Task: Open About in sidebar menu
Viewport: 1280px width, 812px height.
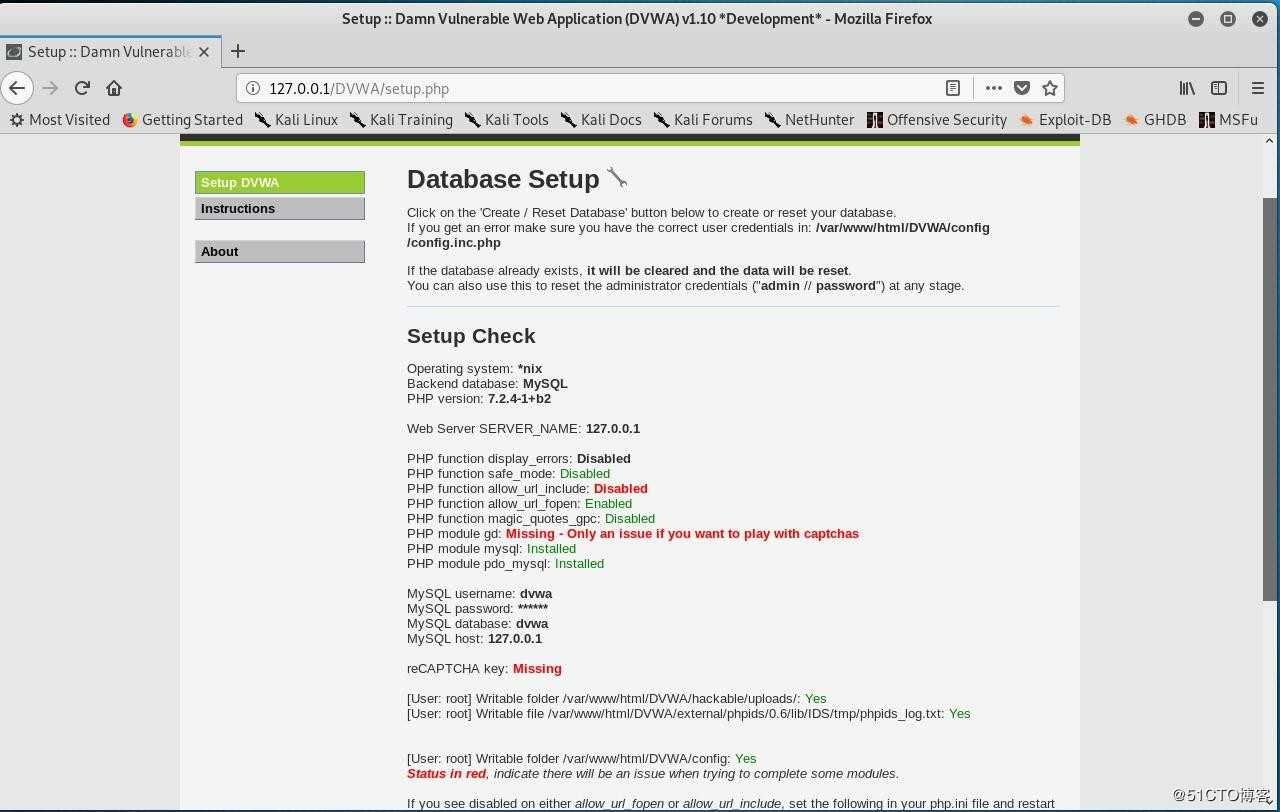Action: [280, 251]
